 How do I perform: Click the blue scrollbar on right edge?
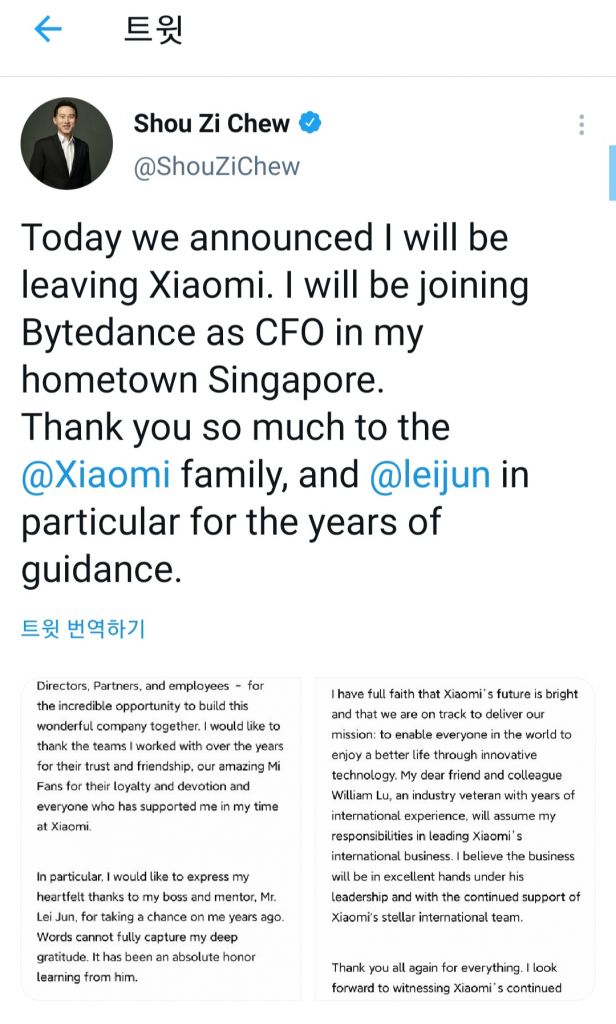pyautogui.click(x=611, y=172)
